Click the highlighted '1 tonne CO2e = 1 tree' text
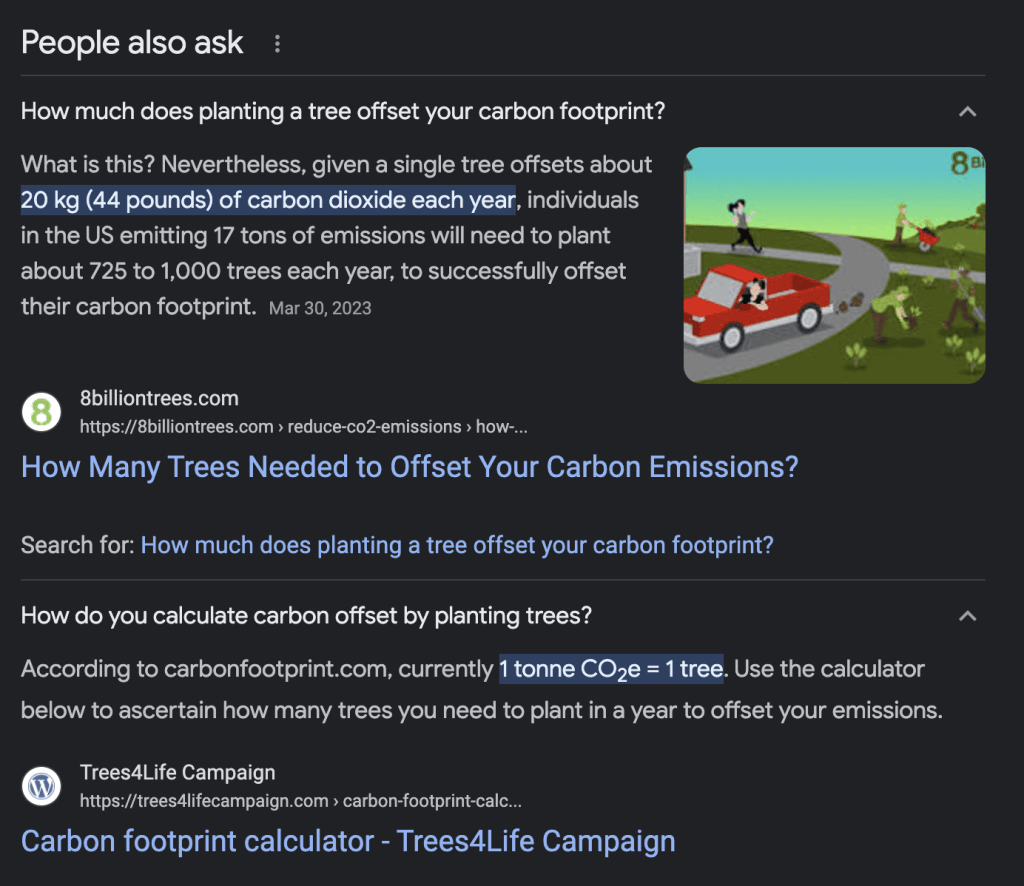 pyautogui.click(x=611, y=669)
